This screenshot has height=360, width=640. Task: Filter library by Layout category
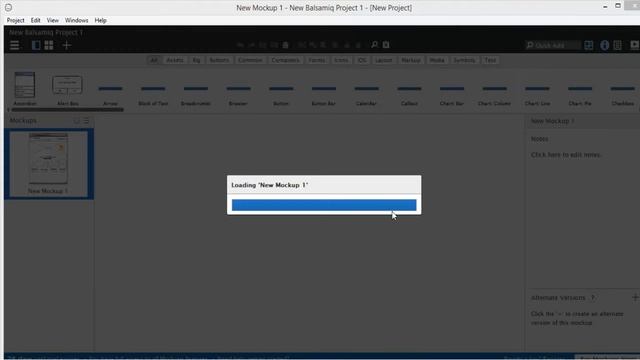[x=384, y=60]
